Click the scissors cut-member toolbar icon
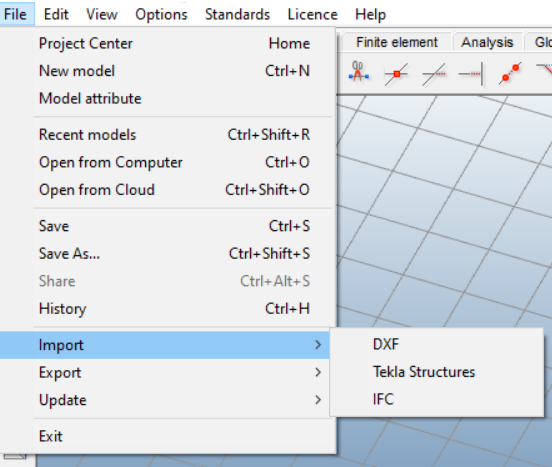552x467 pixels. pyautogui.click(x=358, y=72)
